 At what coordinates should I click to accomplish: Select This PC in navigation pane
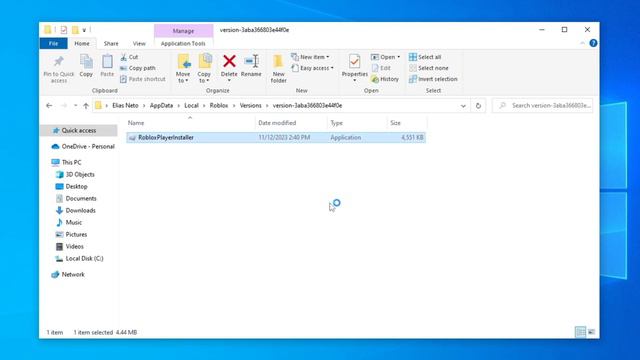[x=67, y=162]
